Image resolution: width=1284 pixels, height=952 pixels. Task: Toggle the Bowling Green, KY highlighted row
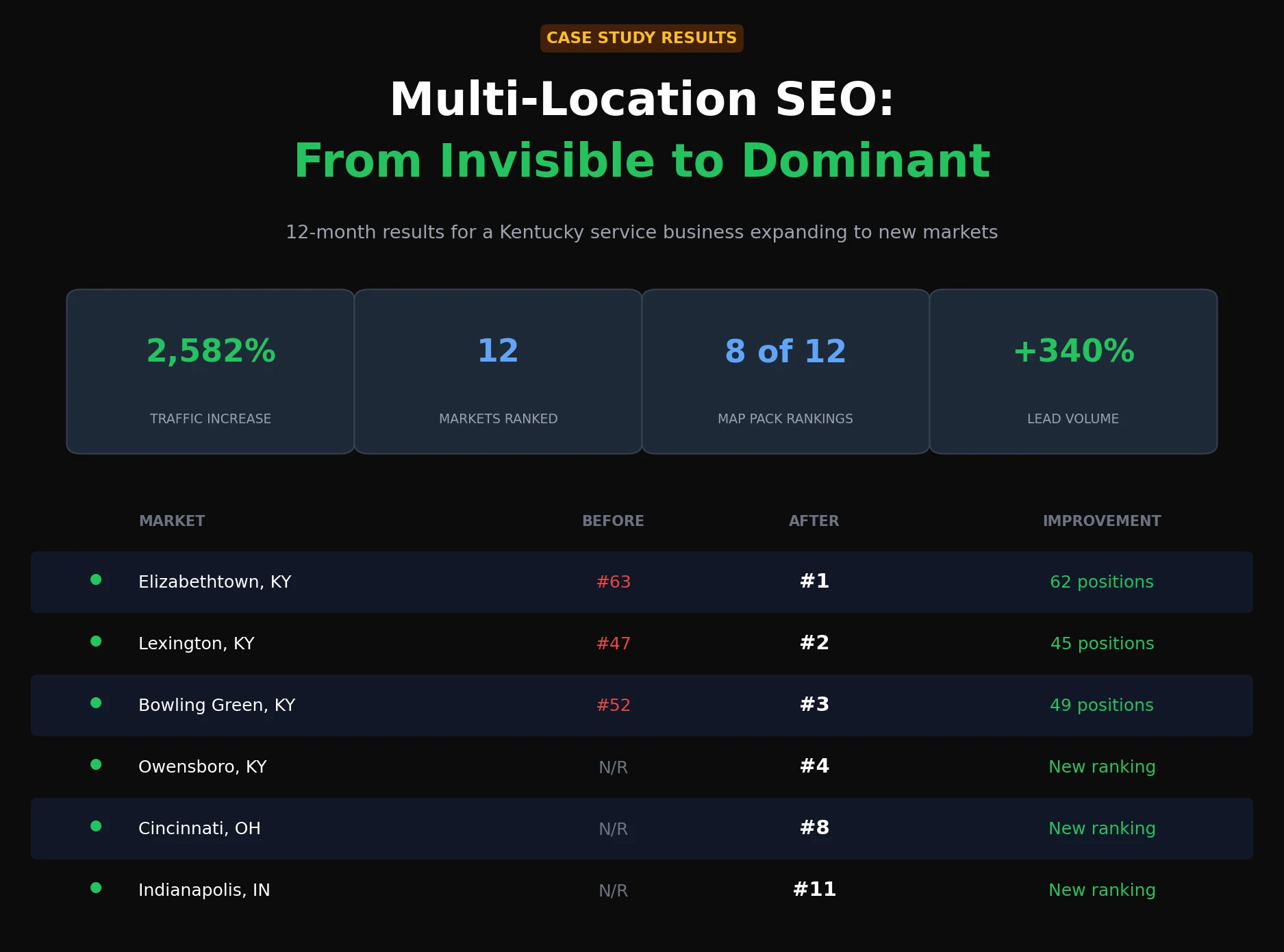(x=642, y=705)
